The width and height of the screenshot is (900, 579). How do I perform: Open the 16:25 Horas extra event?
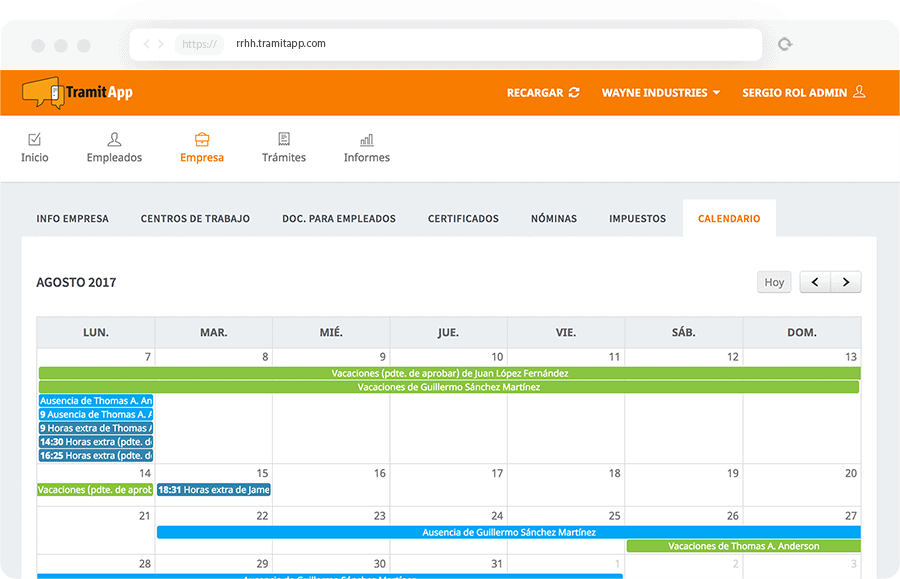coord(96,456)
